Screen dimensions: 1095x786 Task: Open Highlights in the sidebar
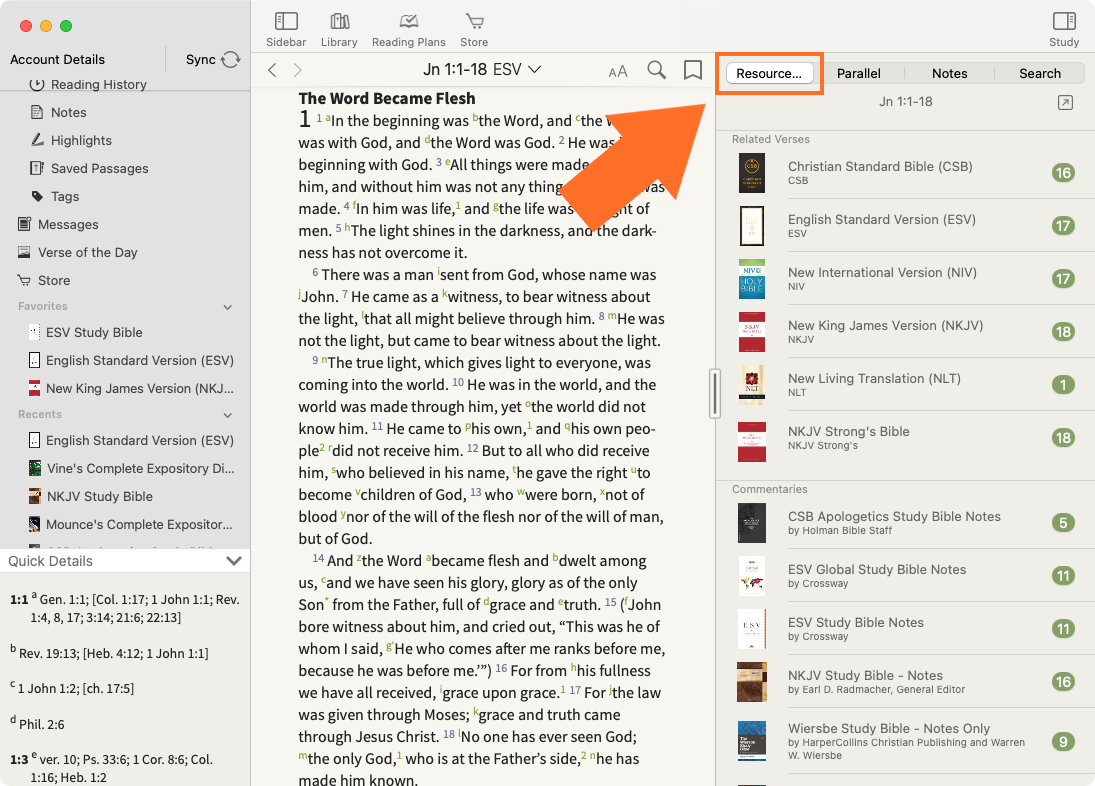pyautogui.click(x=71, y=140)
